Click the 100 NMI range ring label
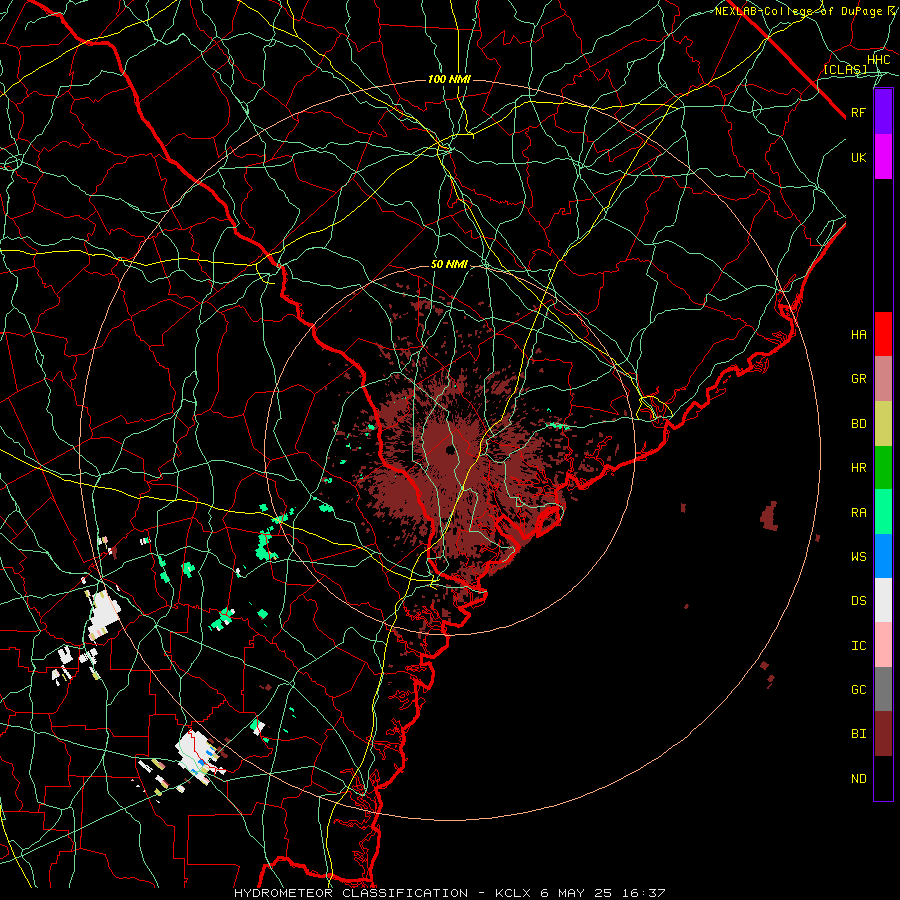This screenshot has height=900, width=900. pos(449,79)
